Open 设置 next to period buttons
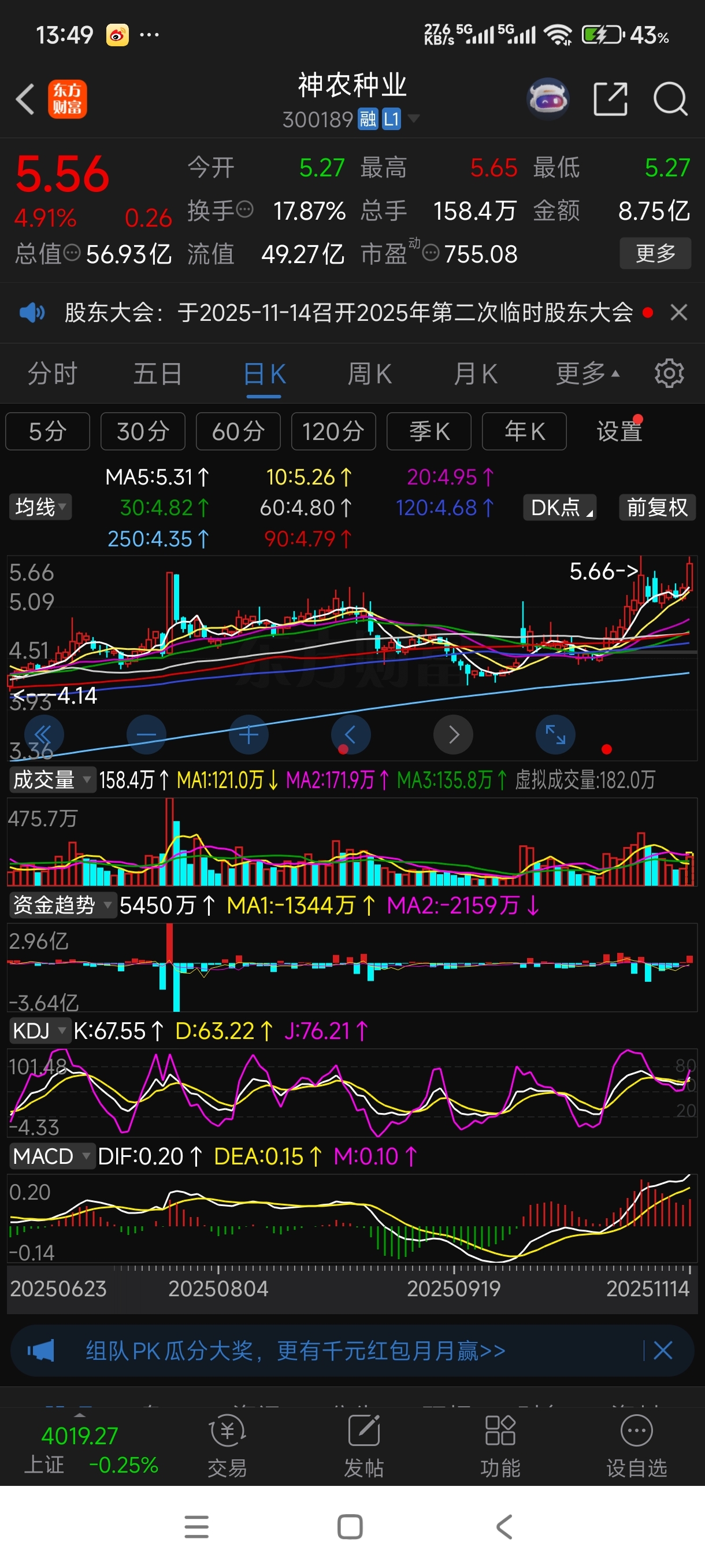 (619, 431)
